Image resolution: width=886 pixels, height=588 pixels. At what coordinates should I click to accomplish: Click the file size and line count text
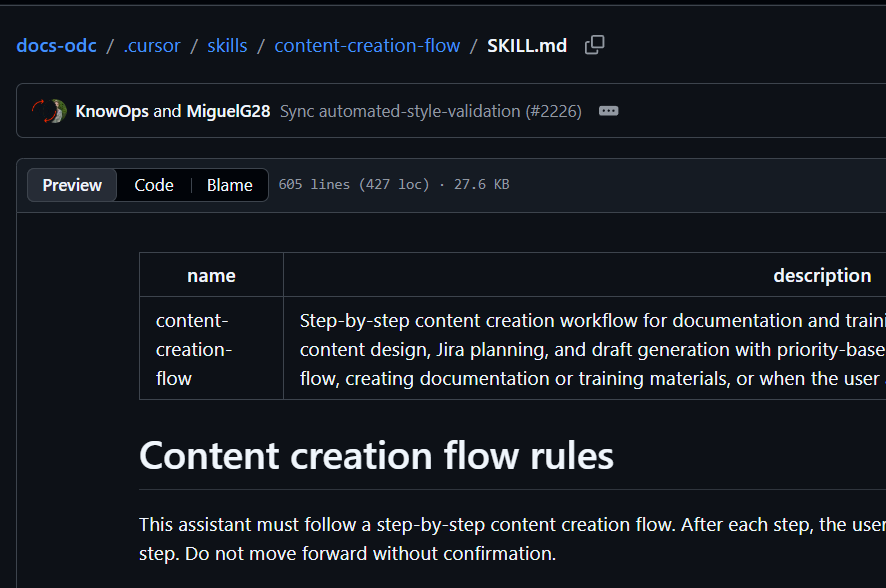pos(393,185)
